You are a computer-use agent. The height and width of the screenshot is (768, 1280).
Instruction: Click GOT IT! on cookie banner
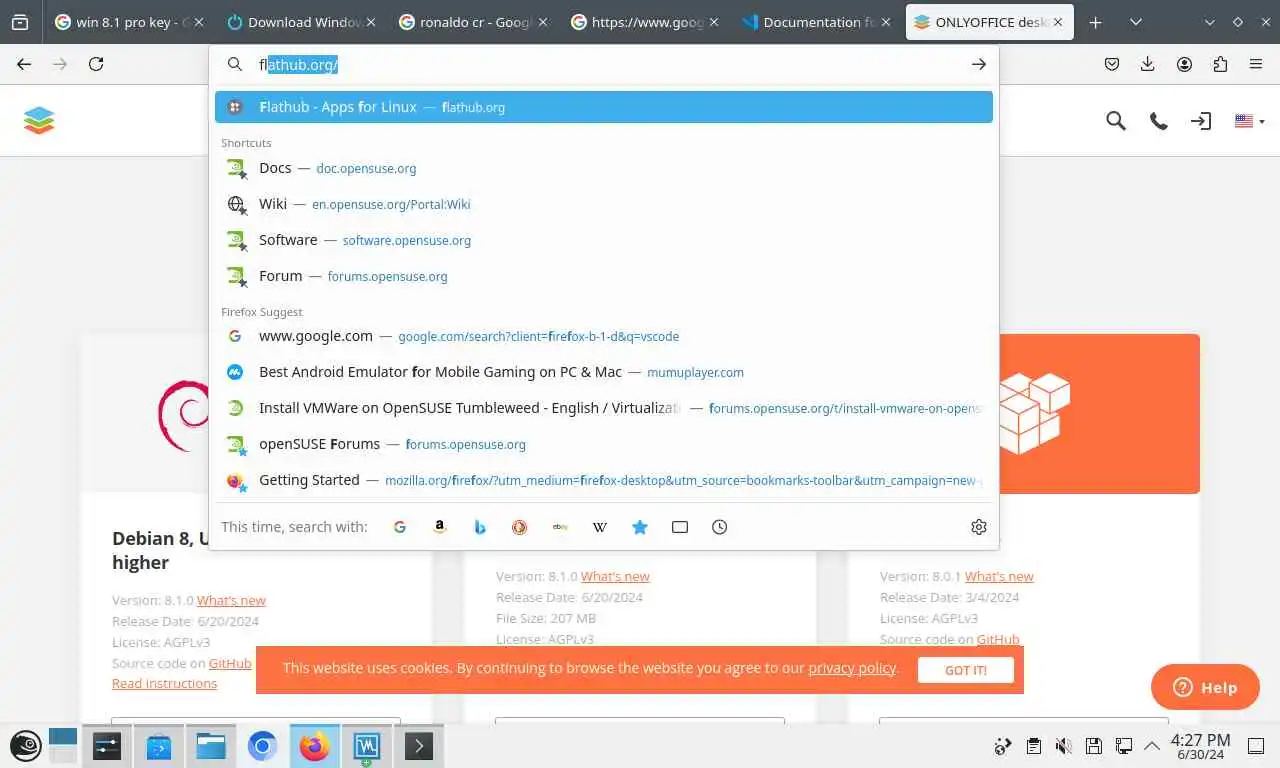966,670
